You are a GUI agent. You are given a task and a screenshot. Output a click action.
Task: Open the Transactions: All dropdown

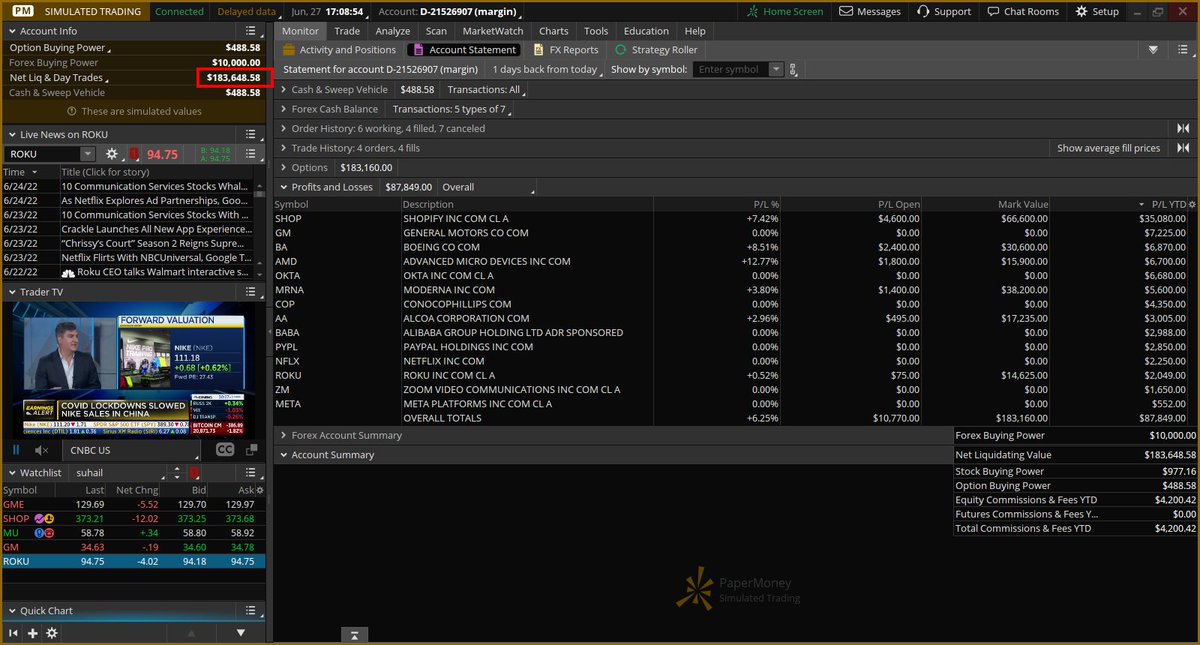point(487,90)
